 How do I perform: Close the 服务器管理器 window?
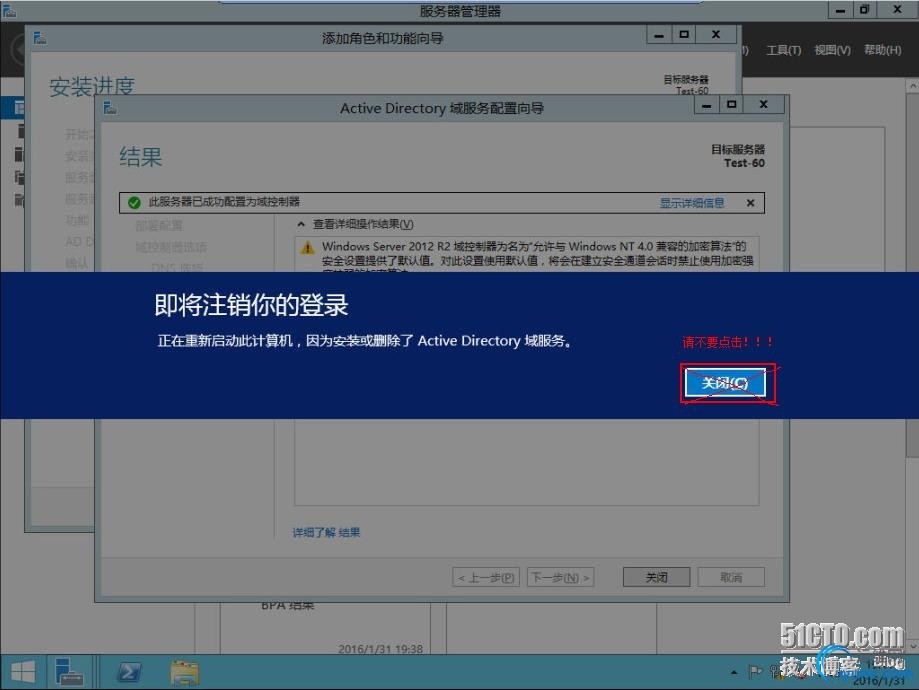point(897,10)
